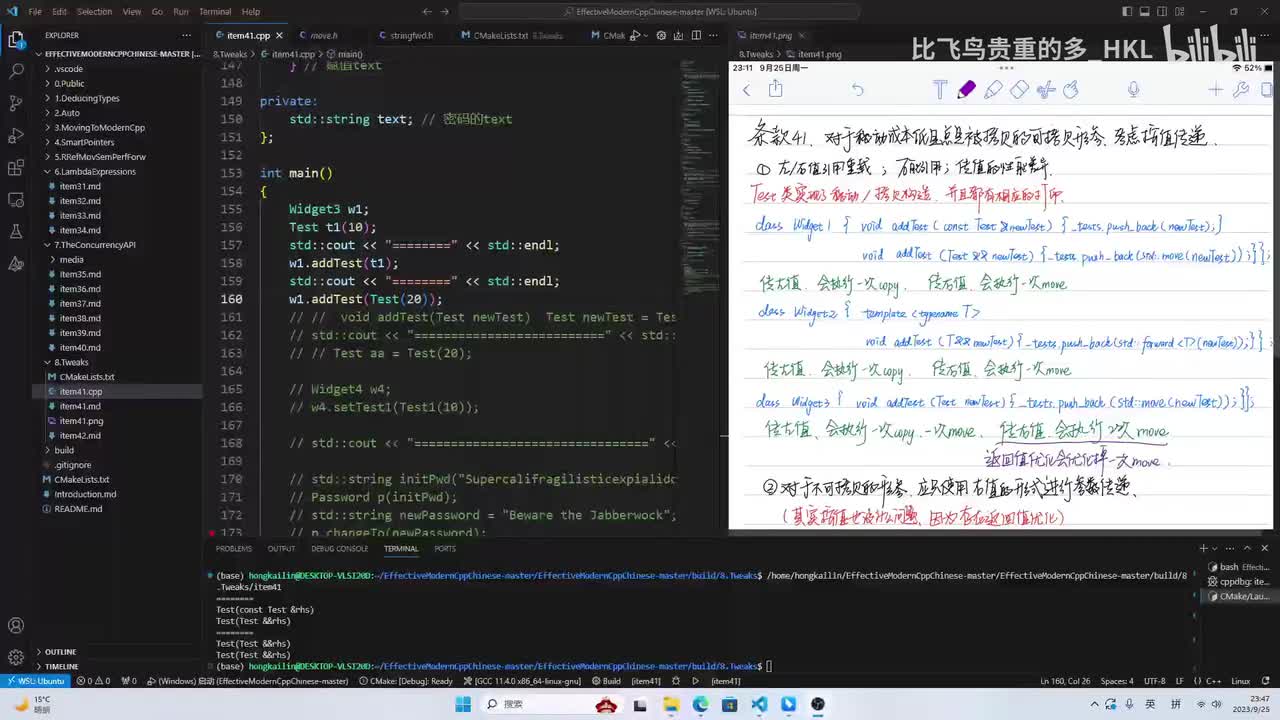The height and width of the screenshot is (720, 1280).
Task: Select the GCC 11.4.0 kit status item
Action: tap(521, 681)
